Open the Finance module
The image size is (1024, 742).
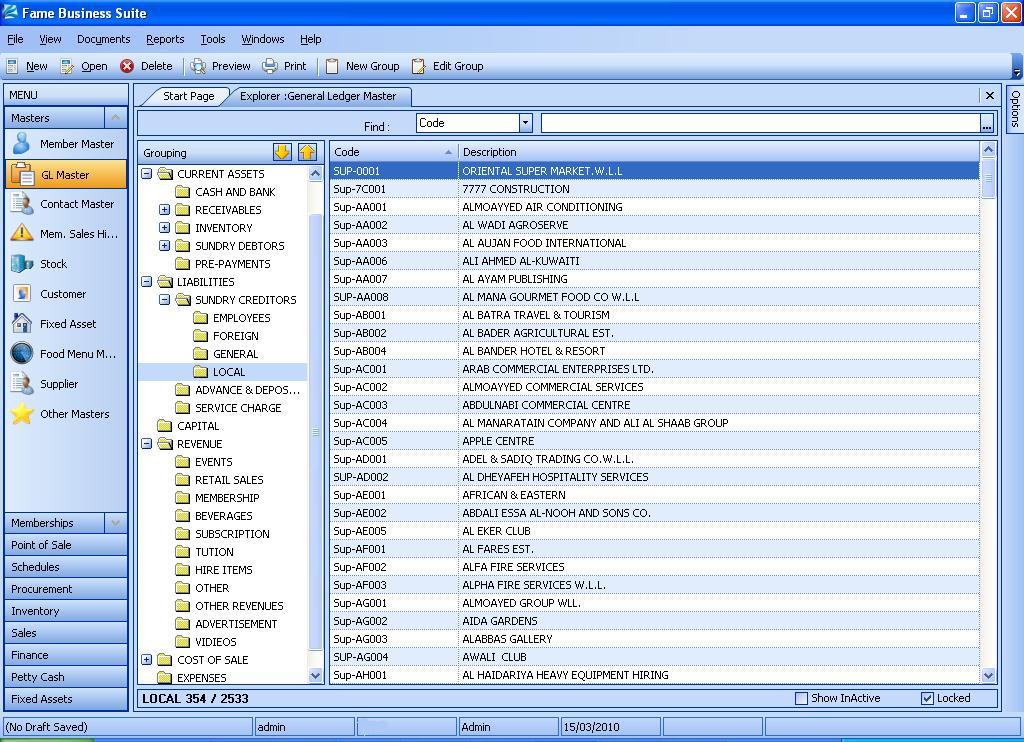pos(66,654)
